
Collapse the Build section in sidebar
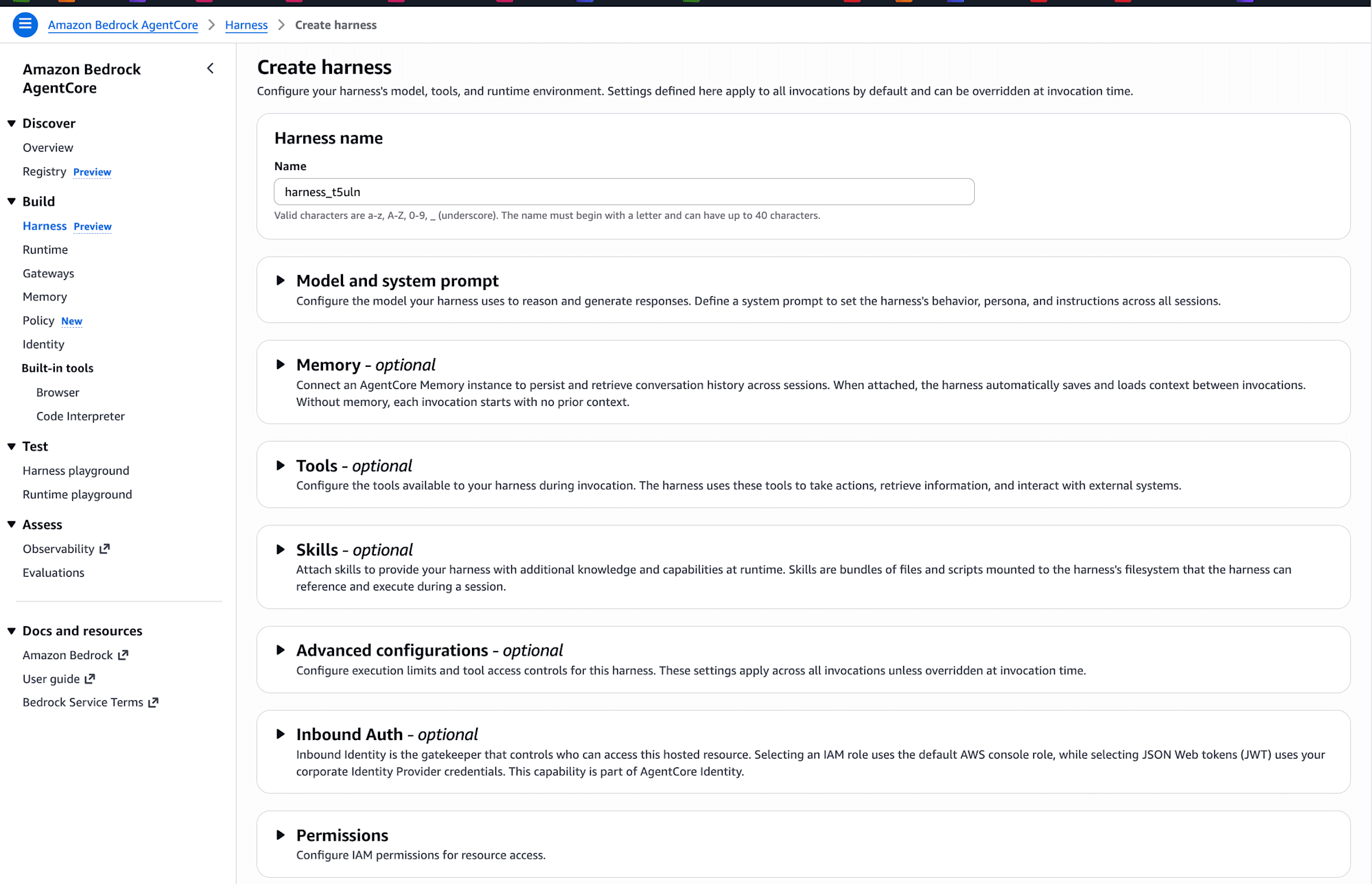(x=12, y=202)
